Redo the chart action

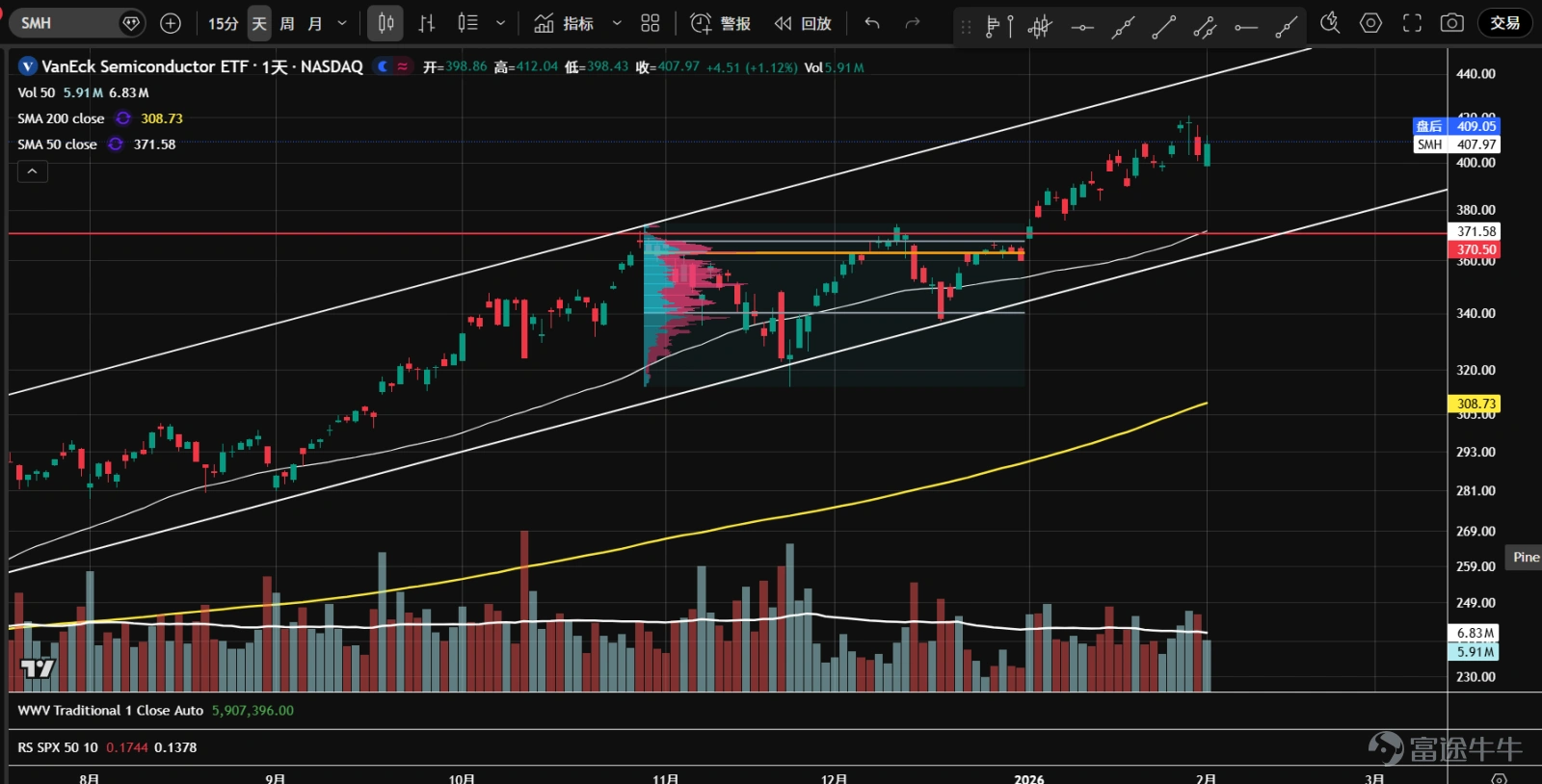[x=913, y=23]
